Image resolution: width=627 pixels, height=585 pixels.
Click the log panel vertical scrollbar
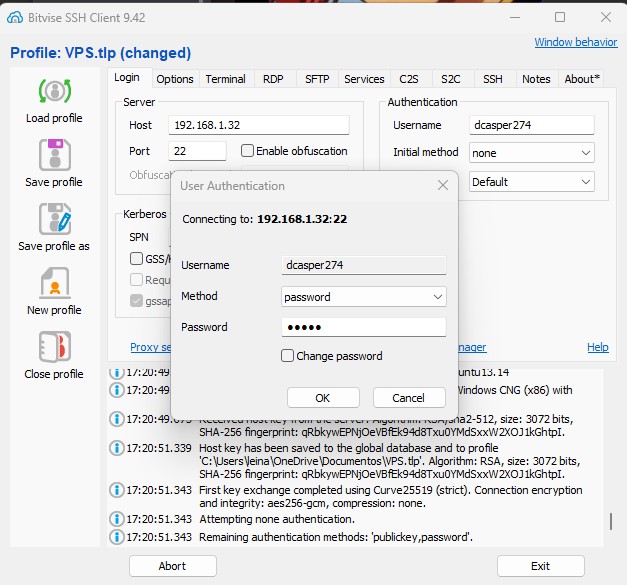610,522
